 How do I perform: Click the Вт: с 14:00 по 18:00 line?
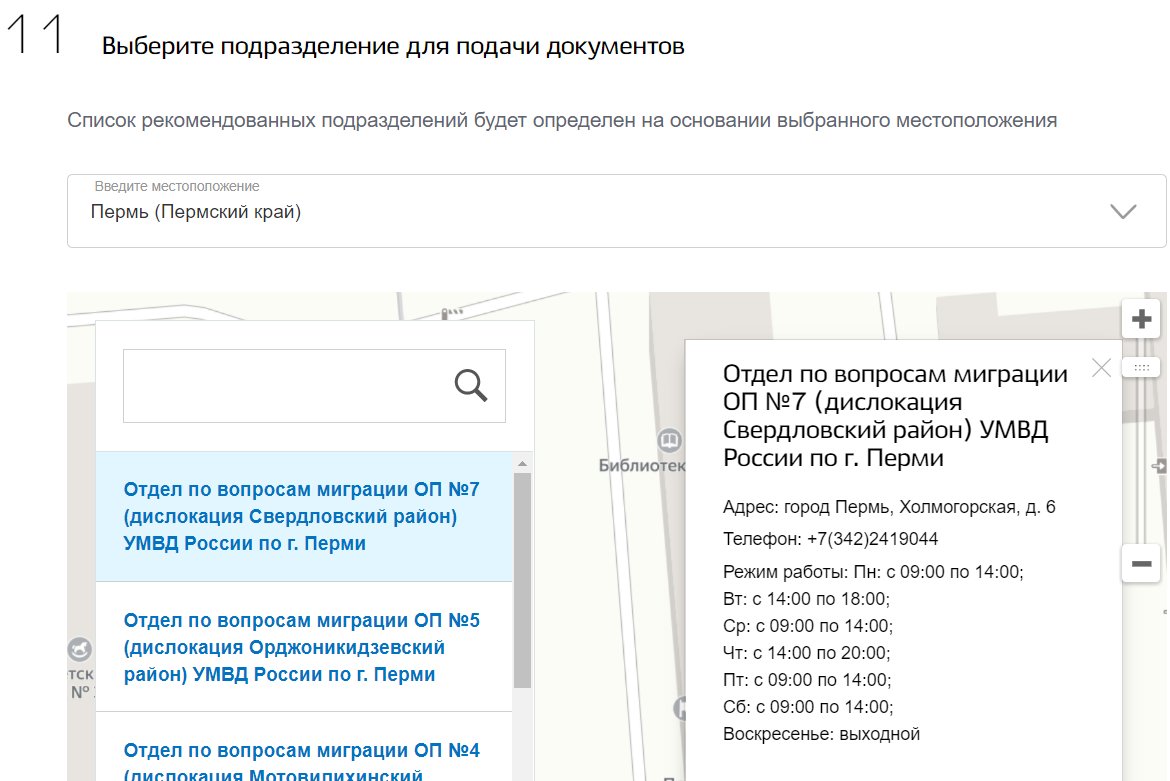[806, 599]
